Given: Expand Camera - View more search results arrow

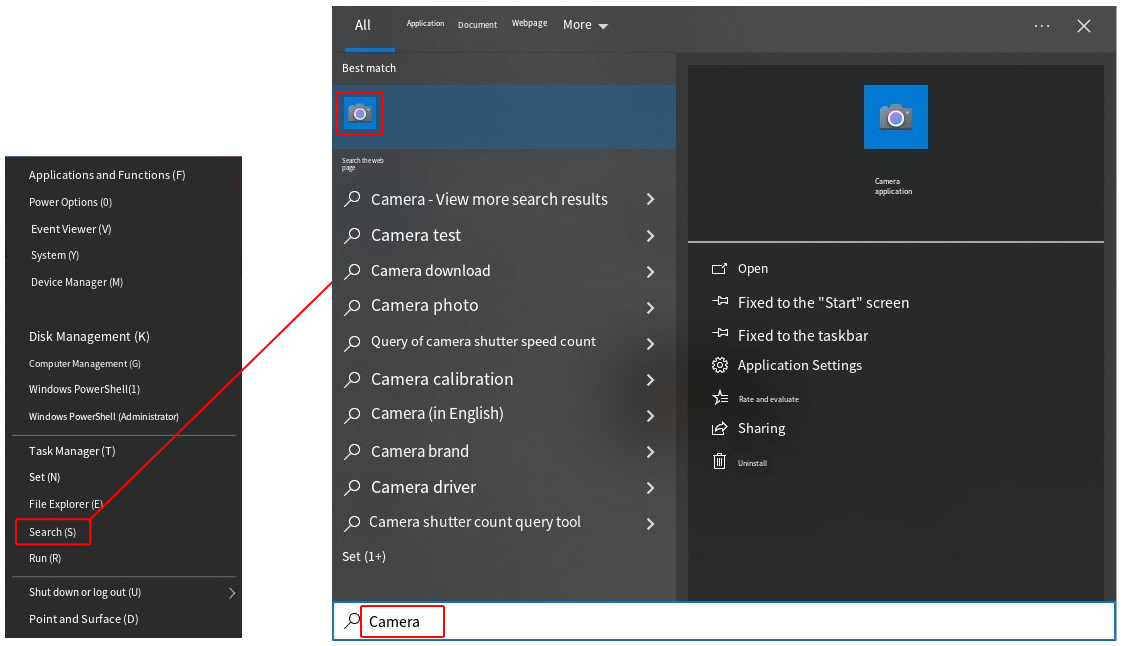Looking at the screenshot, I should point(650,199).
